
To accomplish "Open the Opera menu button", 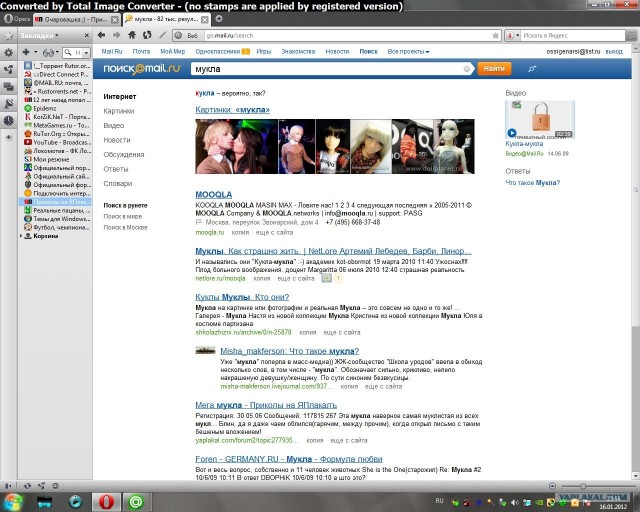I will [x=17, y=19].
